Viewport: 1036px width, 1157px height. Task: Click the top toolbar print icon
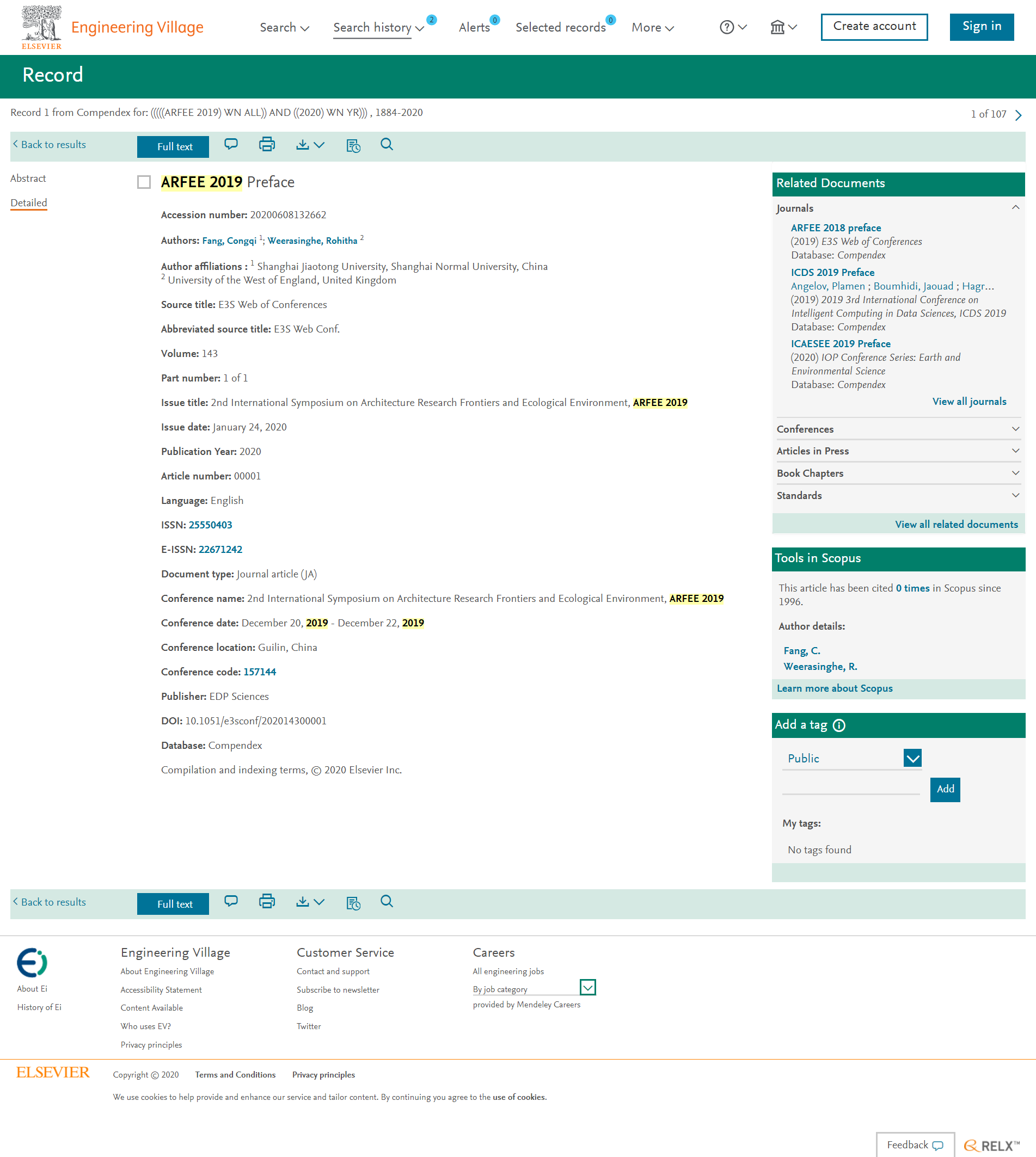point(267,145)
